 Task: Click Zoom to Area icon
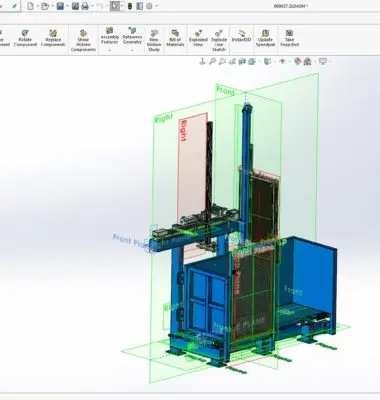(x=222, y=61)
